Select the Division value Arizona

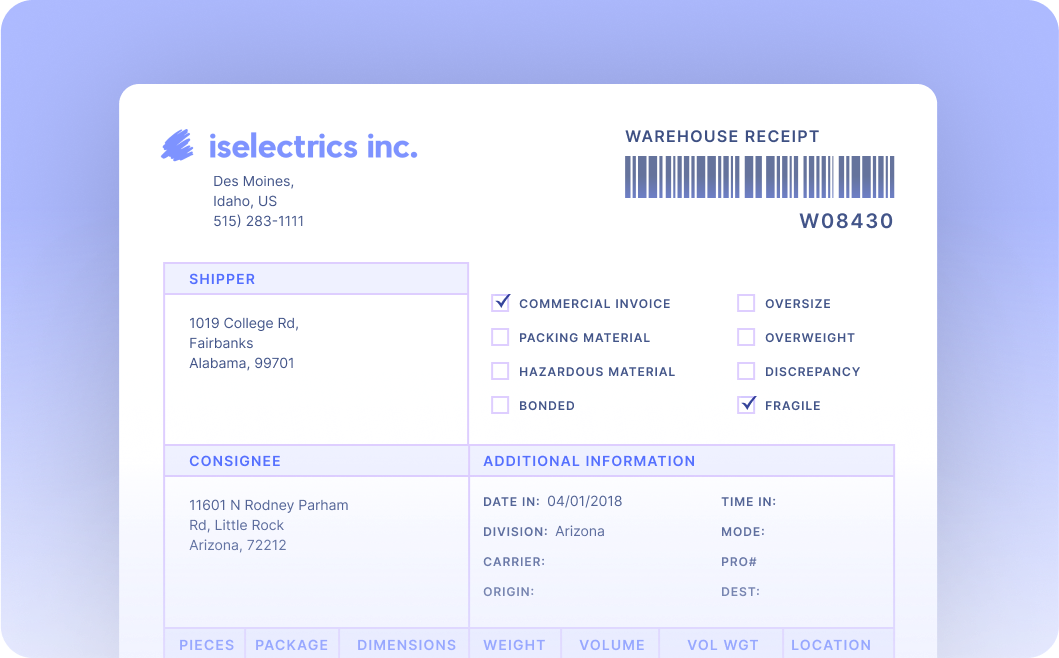click(x=580, y=531)
